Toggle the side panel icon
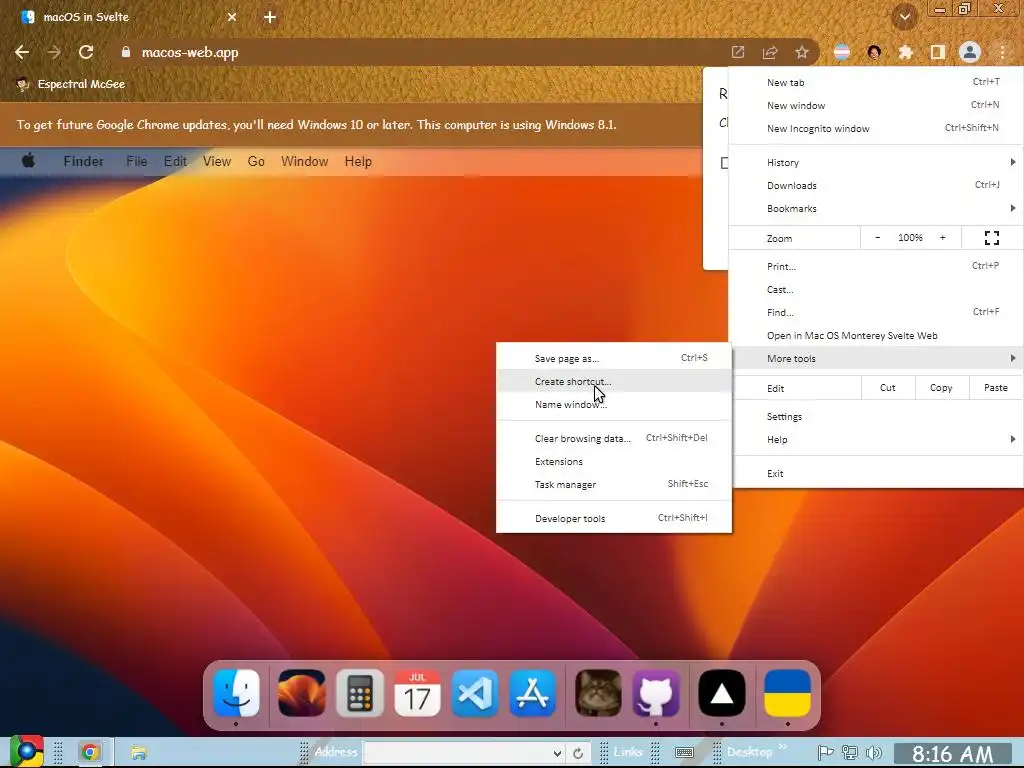This screenshot has height=768, width=1024. point(938,52)
